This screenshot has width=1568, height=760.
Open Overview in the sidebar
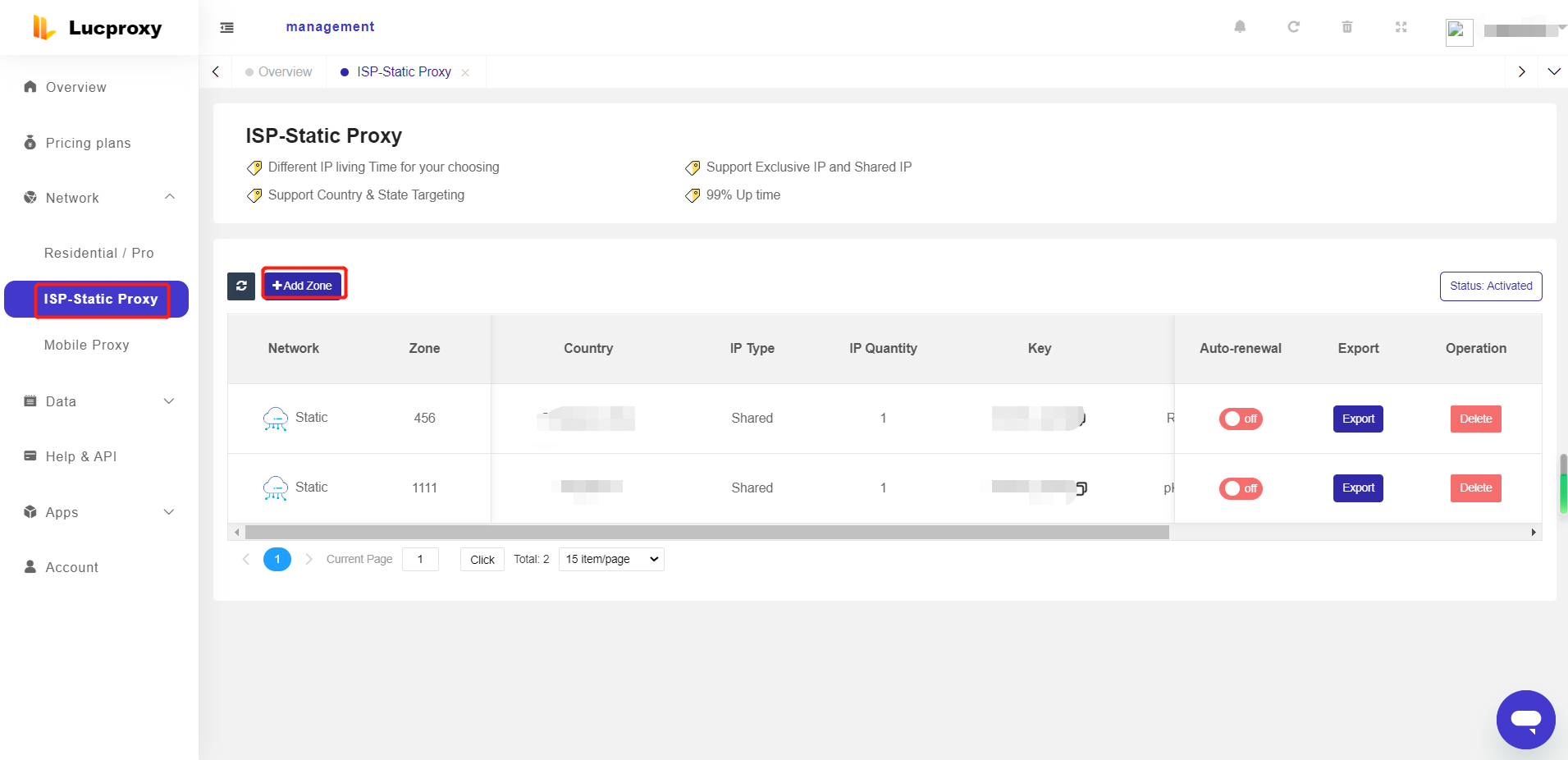tap(75, 87)
